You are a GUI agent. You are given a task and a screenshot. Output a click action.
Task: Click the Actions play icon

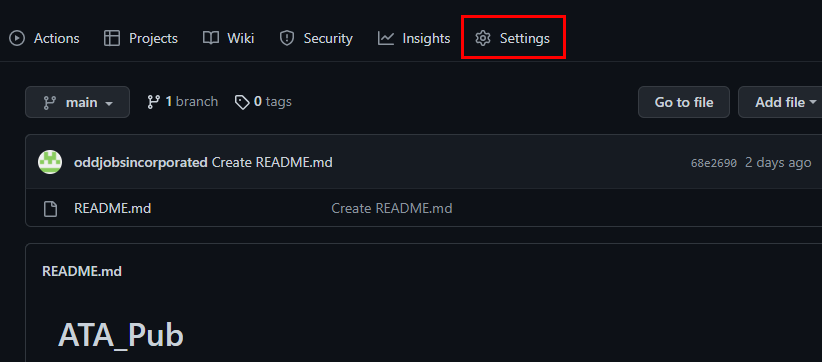coord(17,38)
